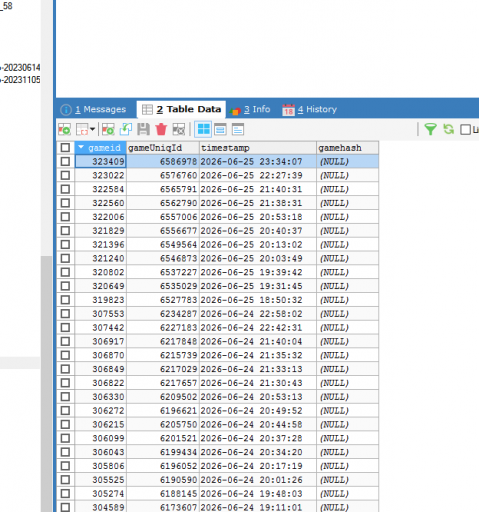This screenshot has width=479, height=512.
Task: Click the left panel vertical scrollbar thumb
Action: (x=46, y=383)
